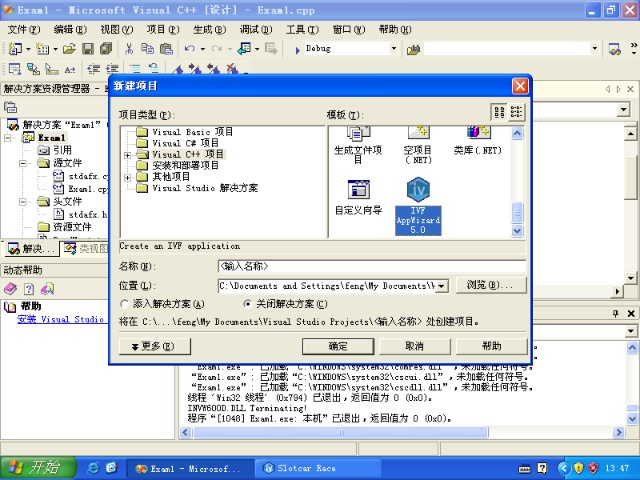This screenshot has height=480, width=640.
Task: Click the properties icon in Solution Explorer
Action: point(10,107)
